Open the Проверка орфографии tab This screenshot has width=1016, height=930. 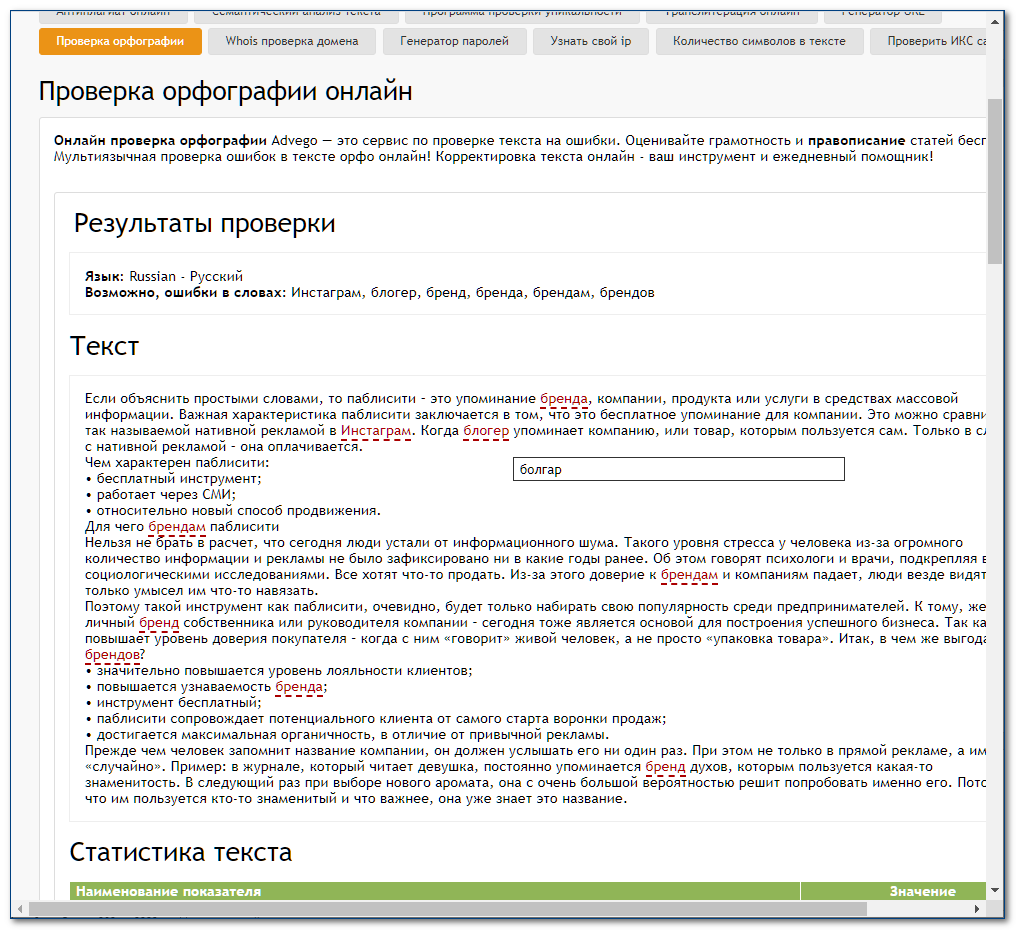(x=120, y=41)
